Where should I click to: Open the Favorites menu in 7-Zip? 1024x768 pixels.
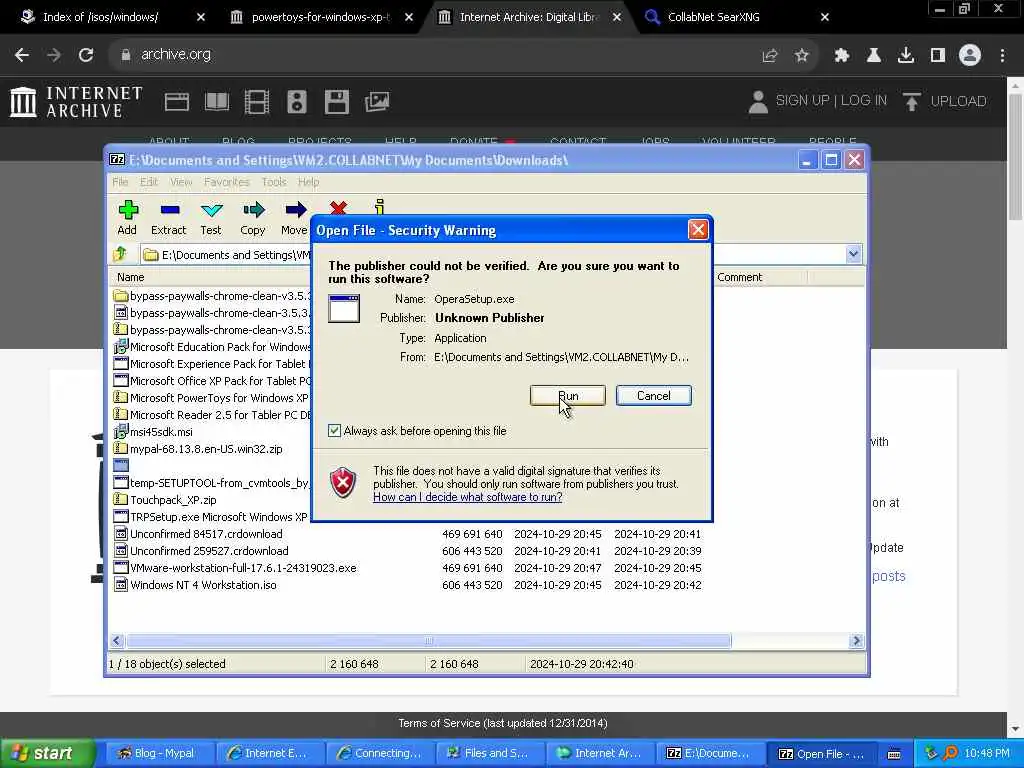(x=227, y=182)
